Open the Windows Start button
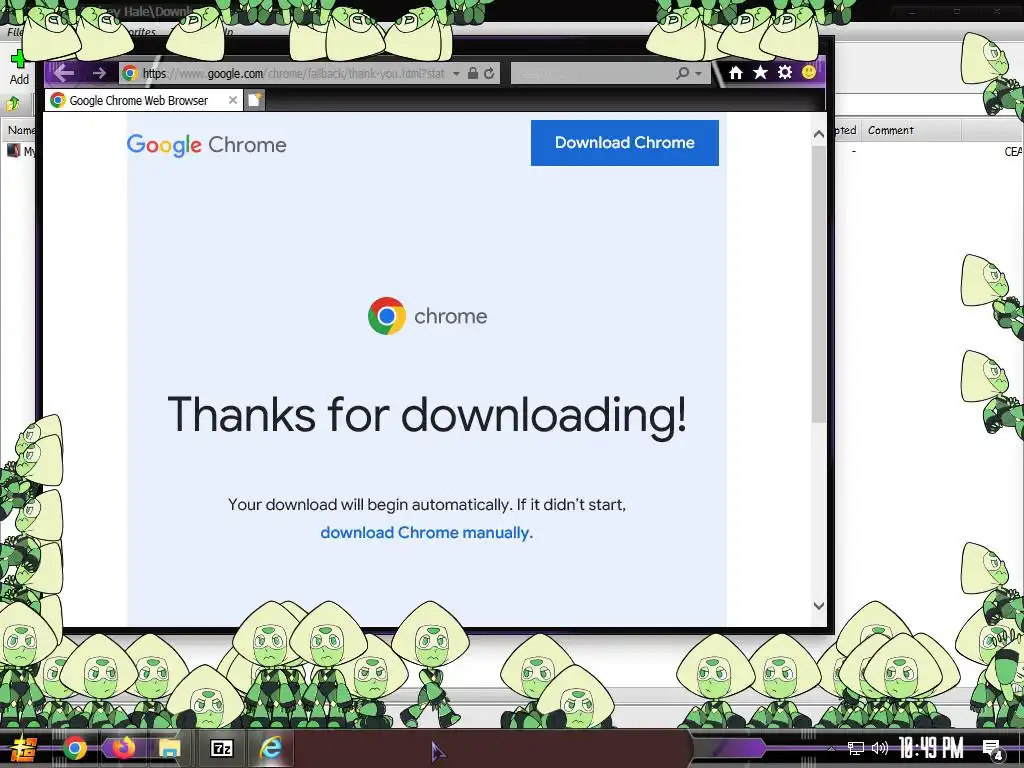This screenshot has width=1024, height=768. (x=24, y=748)
